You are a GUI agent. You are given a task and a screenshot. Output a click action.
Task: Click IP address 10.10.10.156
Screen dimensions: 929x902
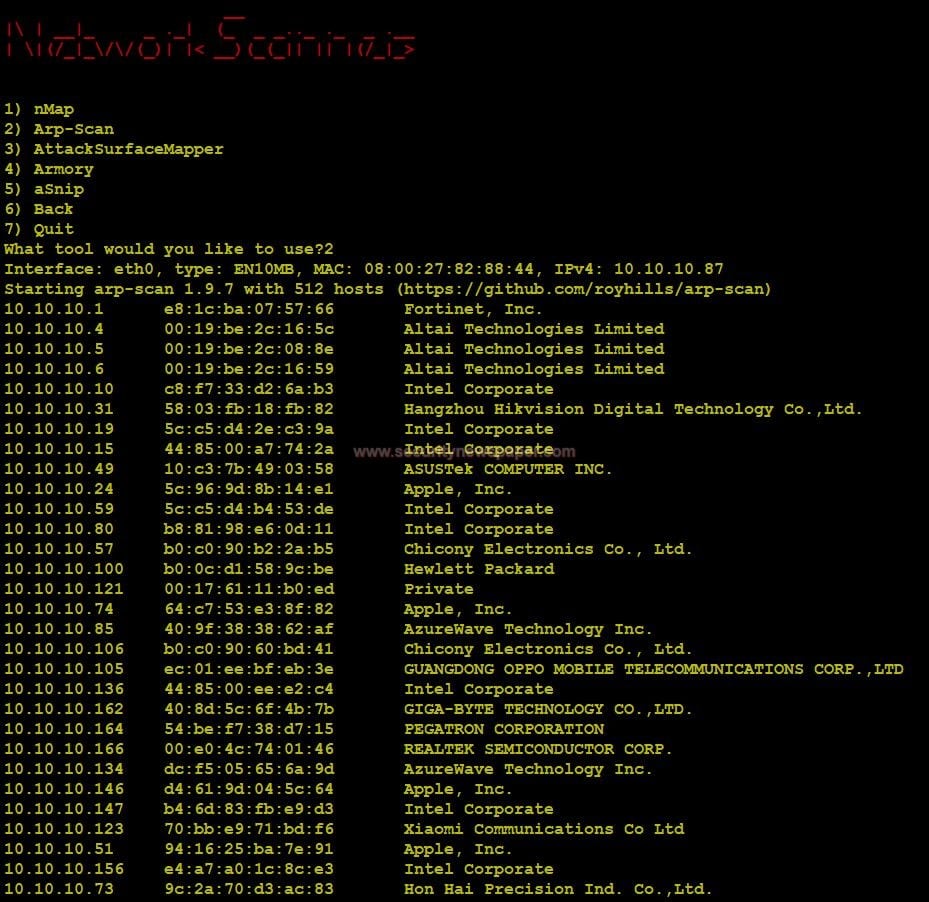click(x=64, y=869)
